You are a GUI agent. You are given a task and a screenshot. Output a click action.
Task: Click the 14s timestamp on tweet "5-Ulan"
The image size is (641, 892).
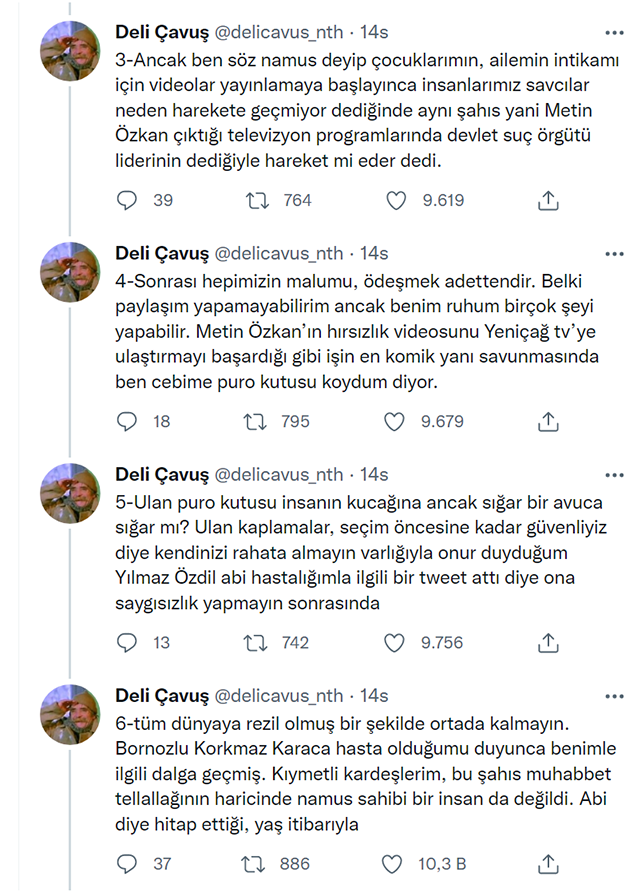point(374,474)
